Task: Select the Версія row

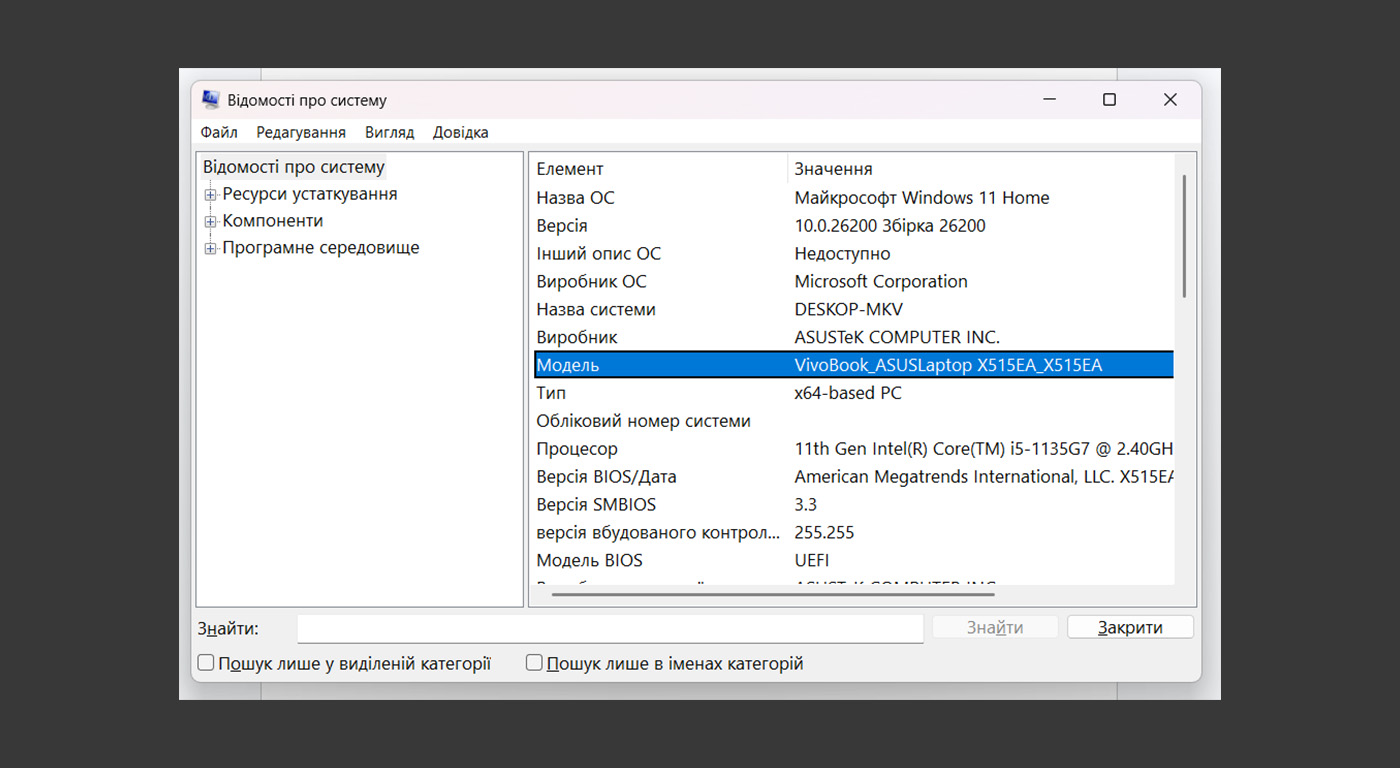Action: [852, 226]
